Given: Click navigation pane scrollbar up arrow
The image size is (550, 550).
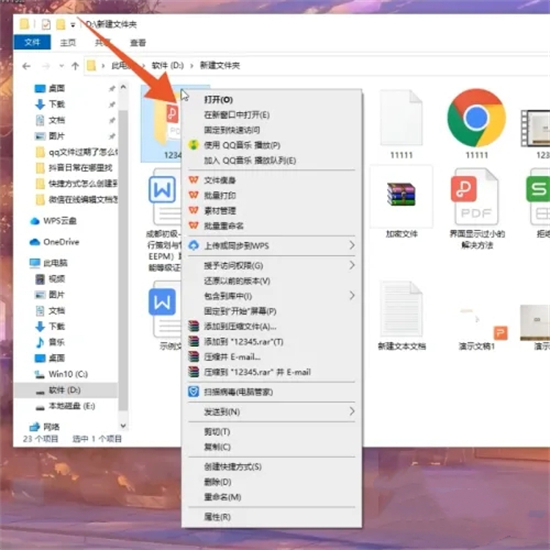Looking at the screenshot, I should tap(123, 87).
